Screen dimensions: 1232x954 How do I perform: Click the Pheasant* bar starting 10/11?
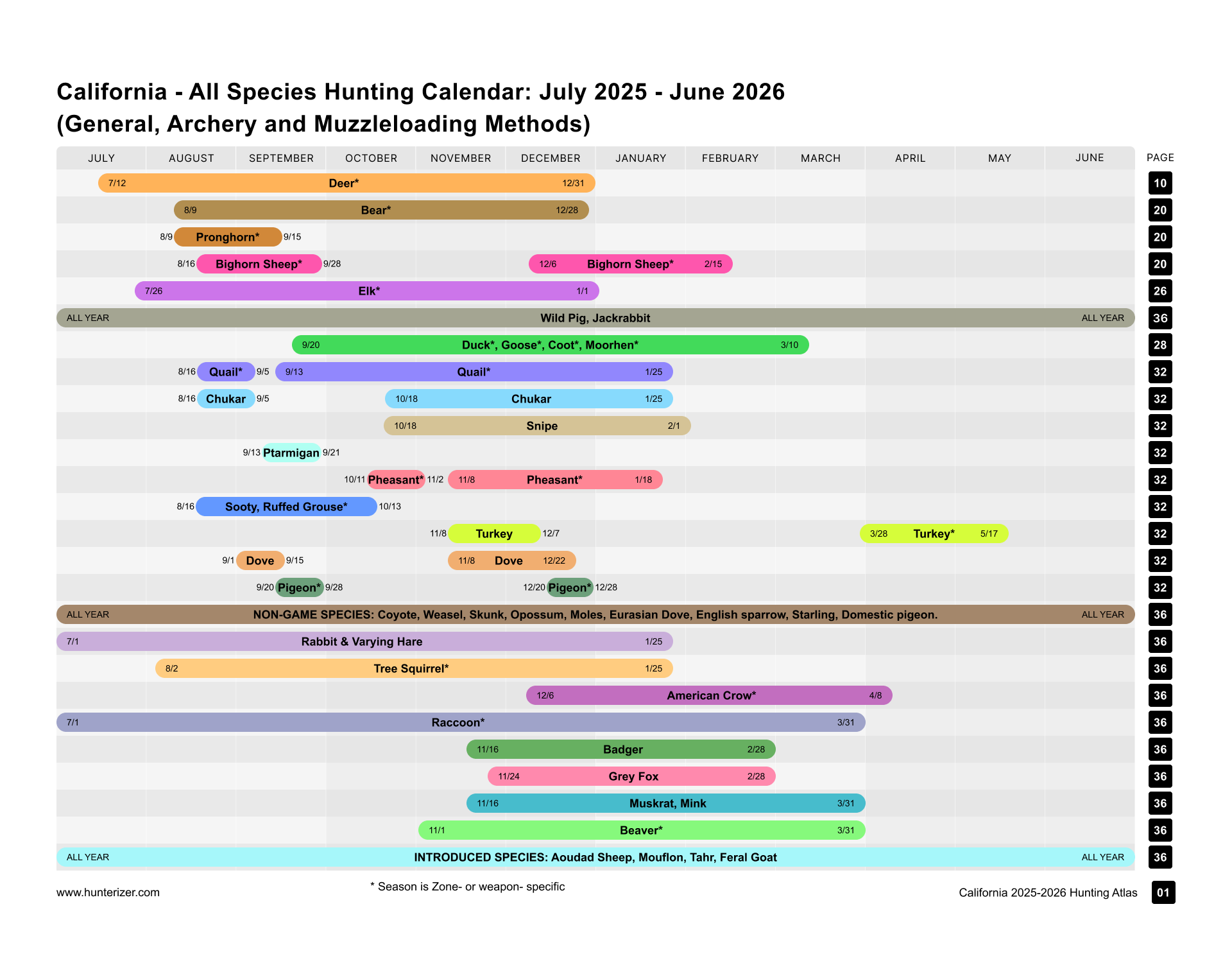pyautogui.click(x=396, y=480)
